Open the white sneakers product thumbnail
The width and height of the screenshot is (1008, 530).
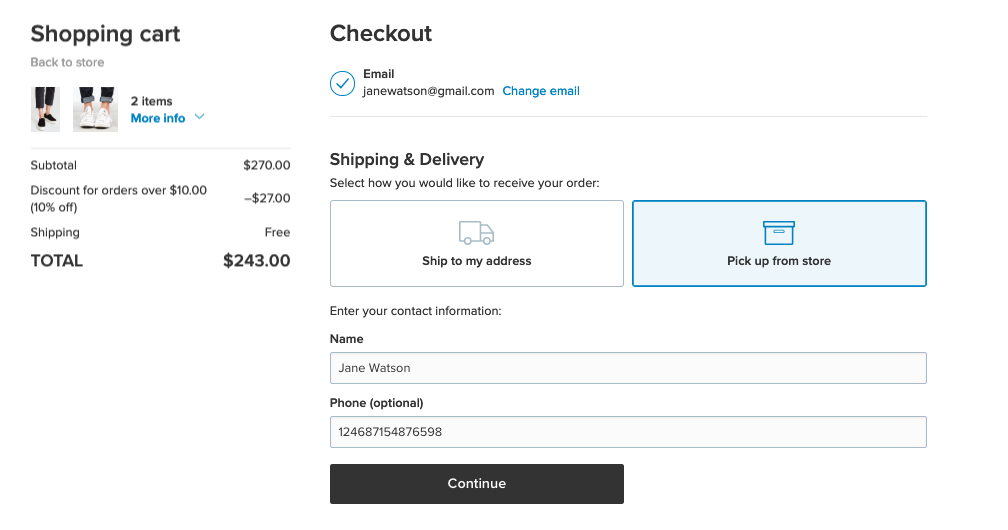[x=95, y=109]
